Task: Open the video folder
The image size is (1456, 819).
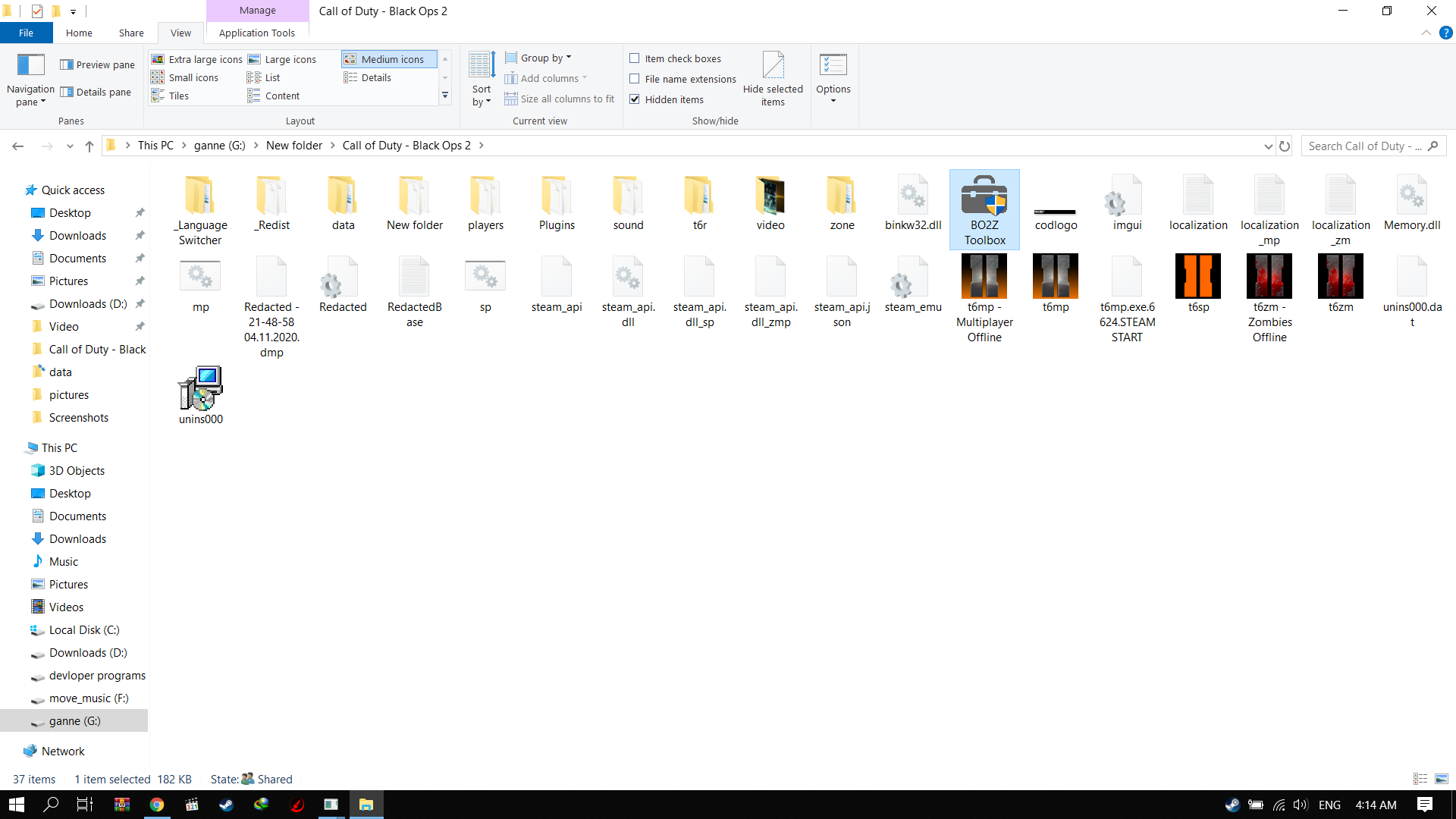Action: tap(770, 202)
